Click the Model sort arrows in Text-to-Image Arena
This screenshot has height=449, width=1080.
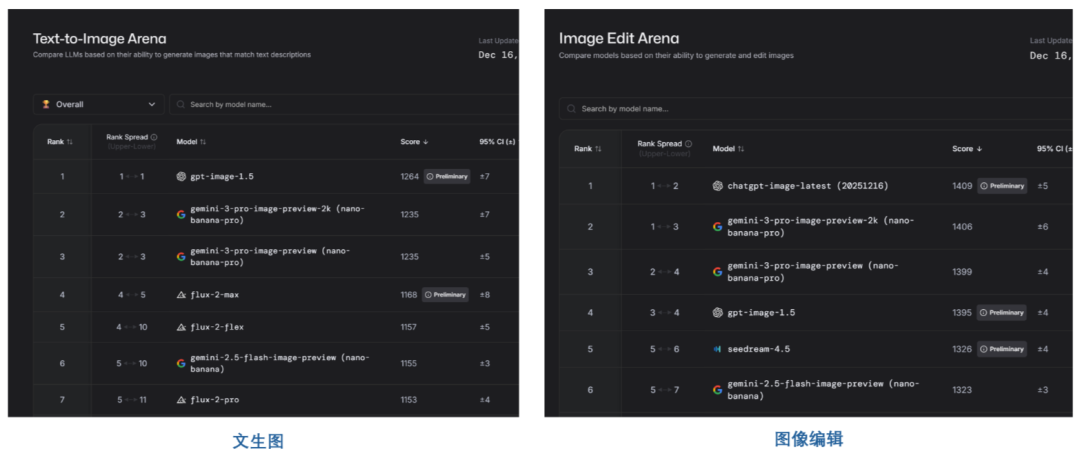[x=202, y=142]
